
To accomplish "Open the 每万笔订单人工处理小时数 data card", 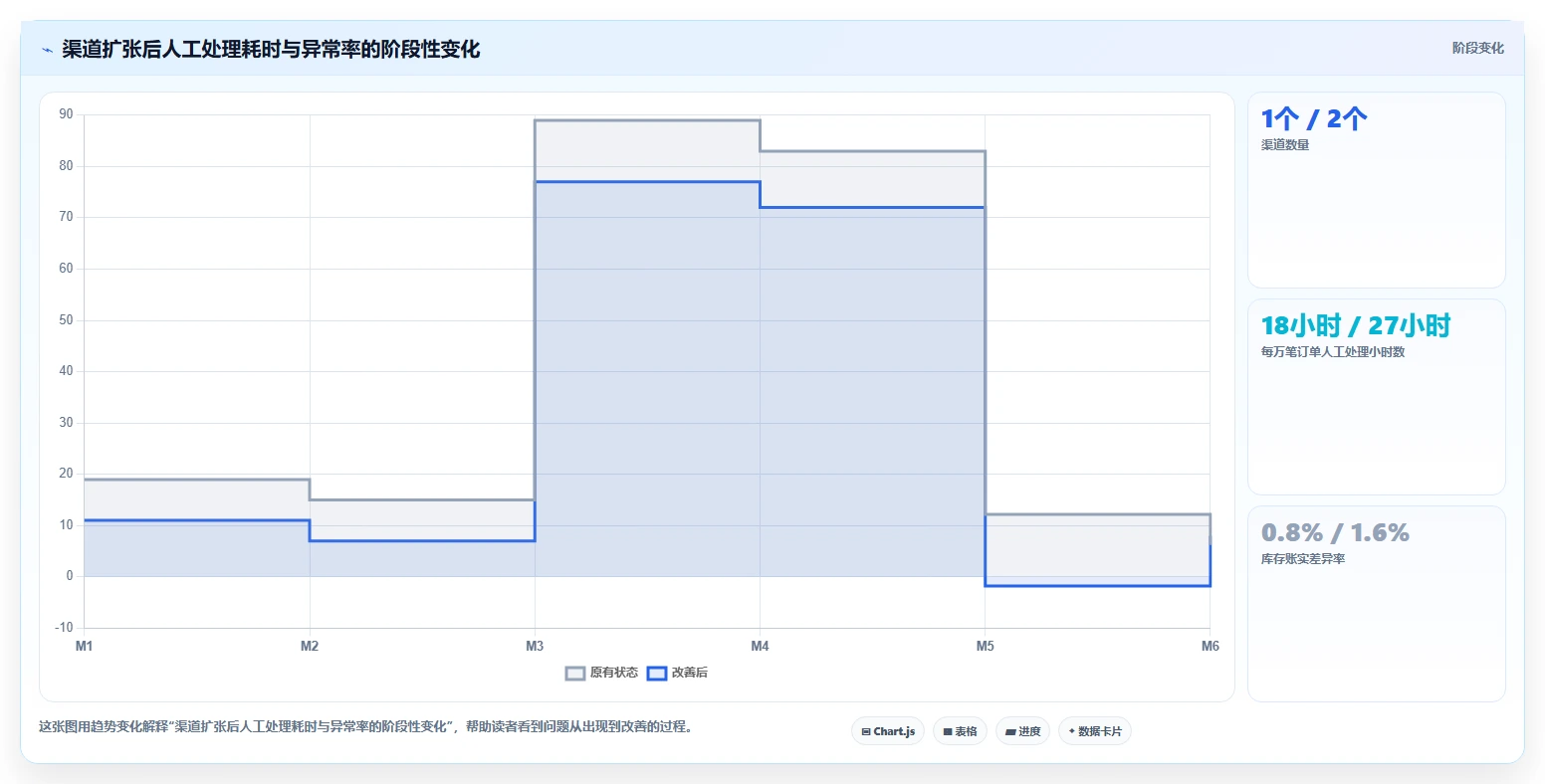I will pyautogui.click(x=1377, y=397).
